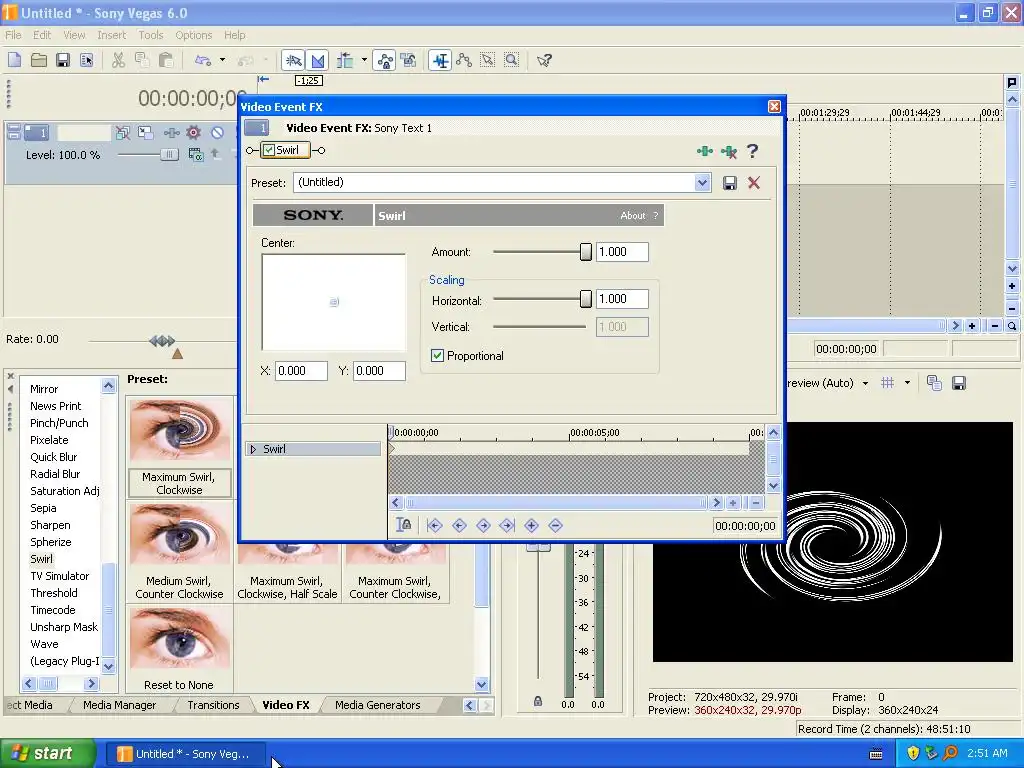Click the Cut scissors icon
The image size is (1024, 768).
pyautogui.click(x=118, y=61)
